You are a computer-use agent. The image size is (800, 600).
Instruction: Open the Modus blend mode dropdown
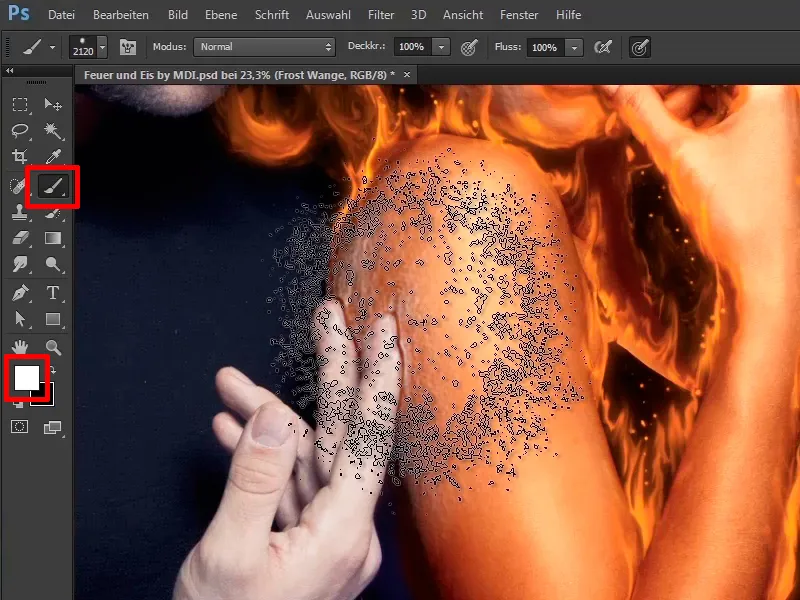pos(264,47)
